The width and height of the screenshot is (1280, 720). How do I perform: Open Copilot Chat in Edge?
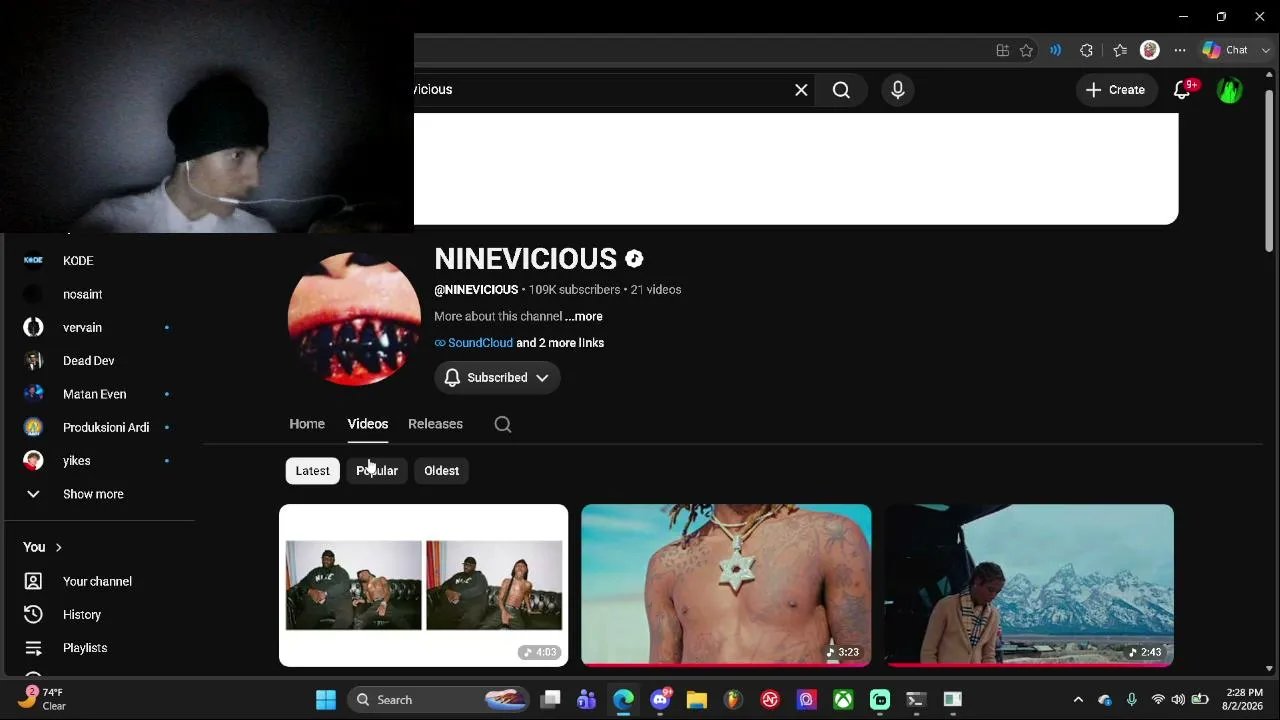[1227, 50]
